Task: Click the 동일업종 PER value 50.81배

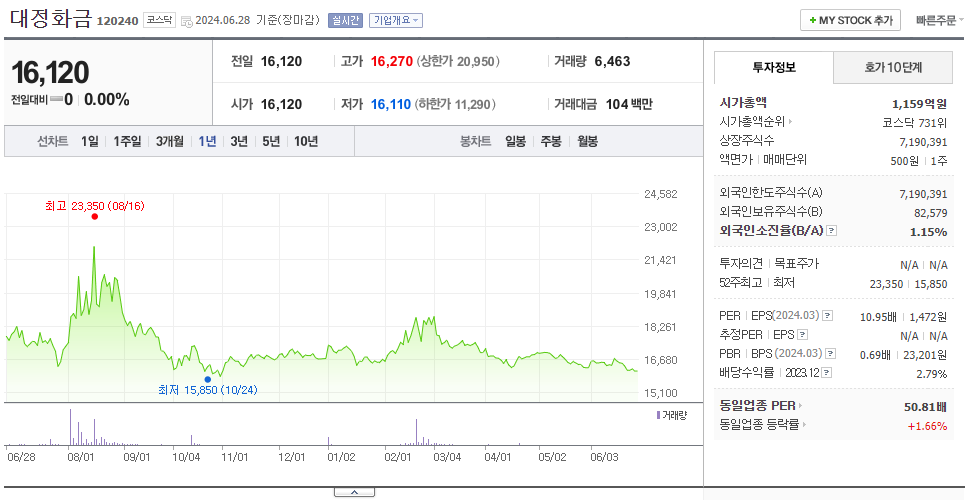Action: click(925, 406)
